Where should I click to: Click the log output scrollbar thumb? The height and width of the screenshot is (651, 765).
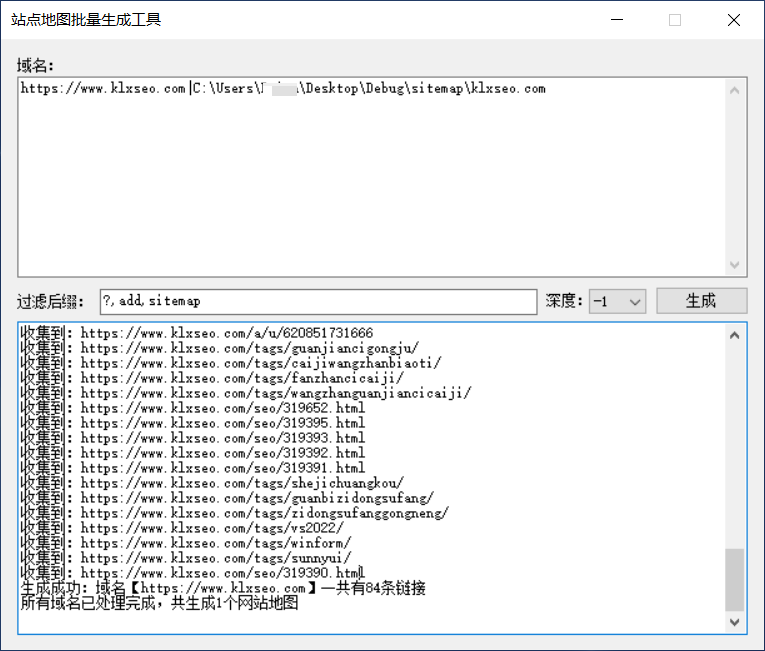pos(734,580)
